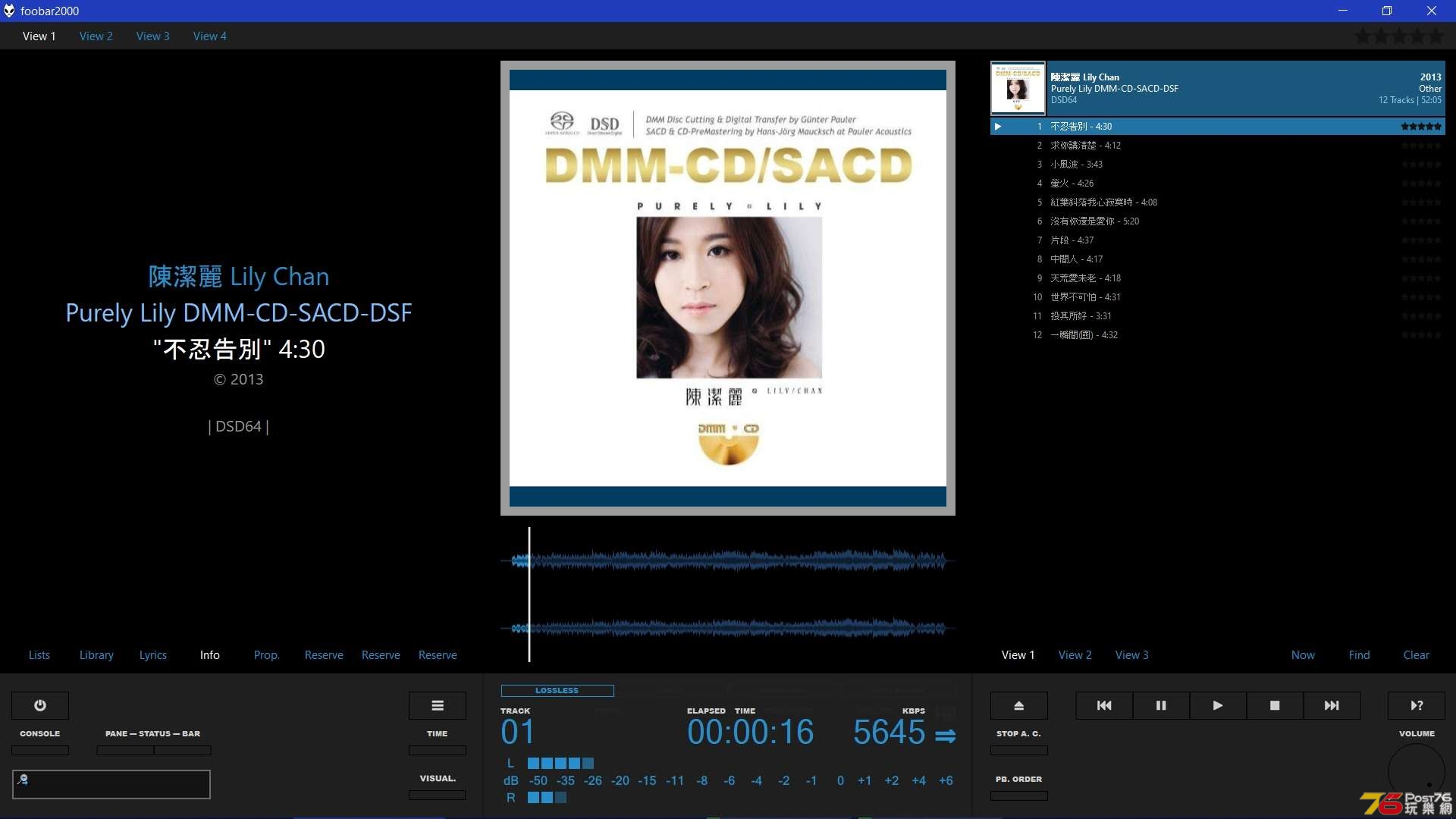Click the rating stars on the 螢火 row

(1421, 184)
